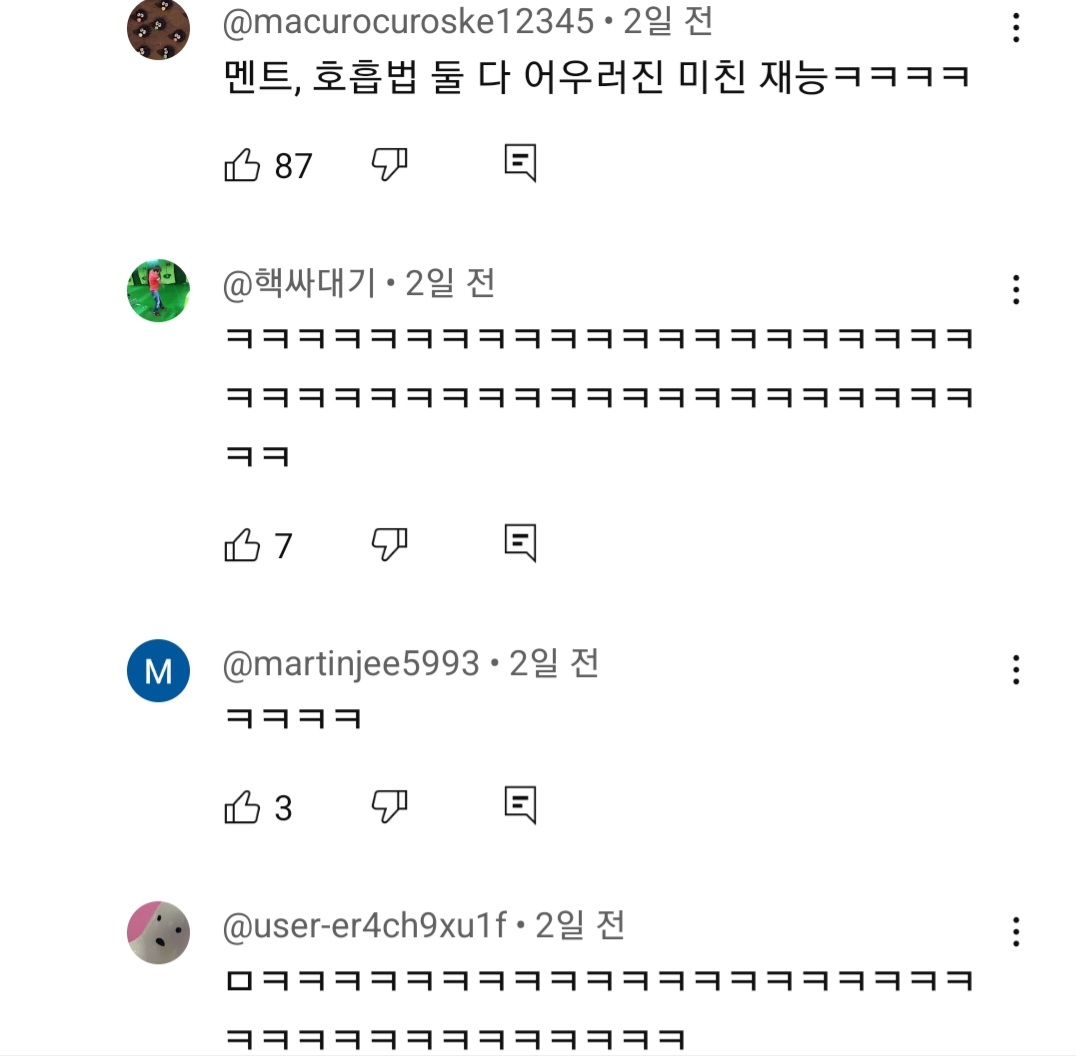Reply to the @핵싸대기 comment
The image size is (1076, 1056).
[x=520, y=543]
